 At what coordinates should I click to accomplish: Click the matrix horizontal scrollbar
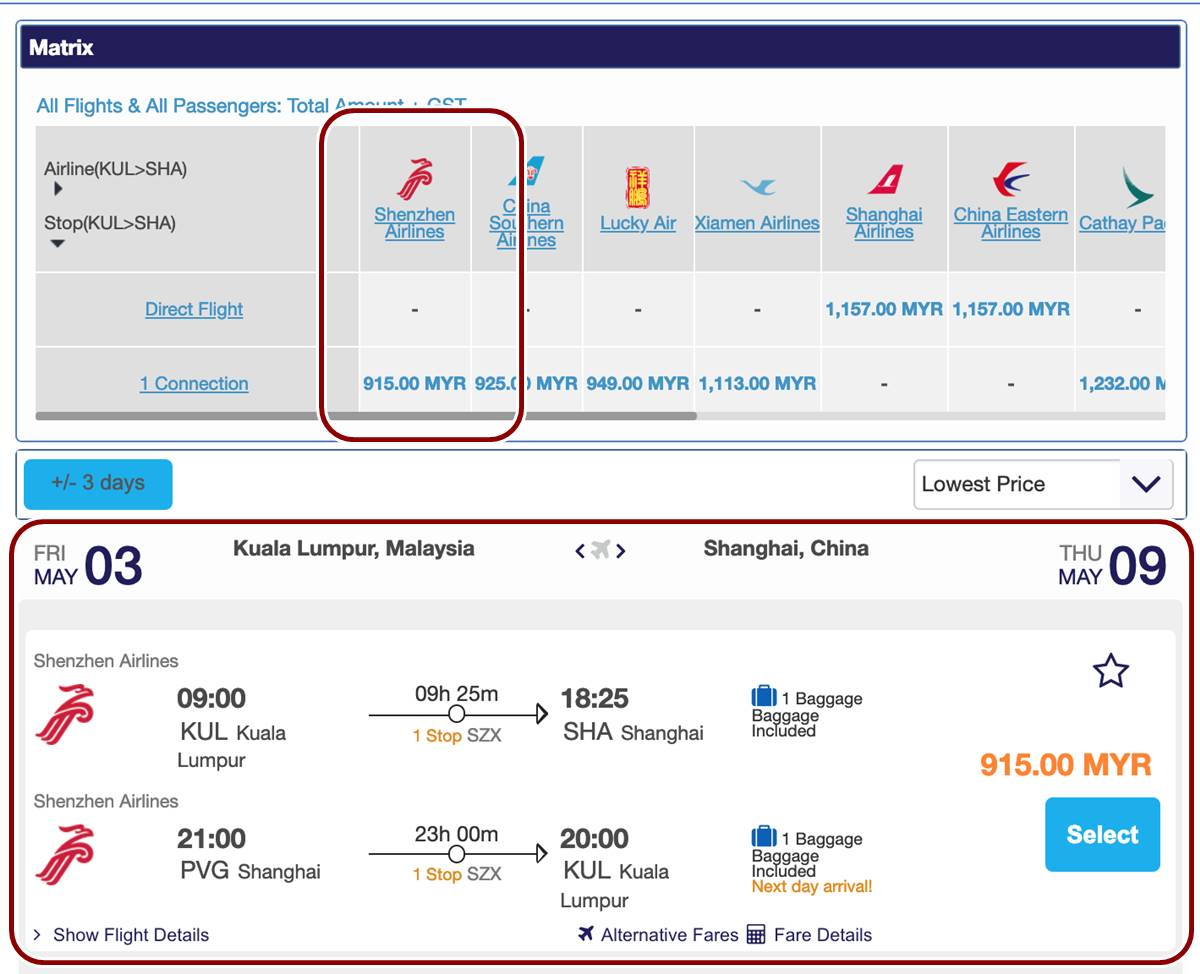[366, 415]
